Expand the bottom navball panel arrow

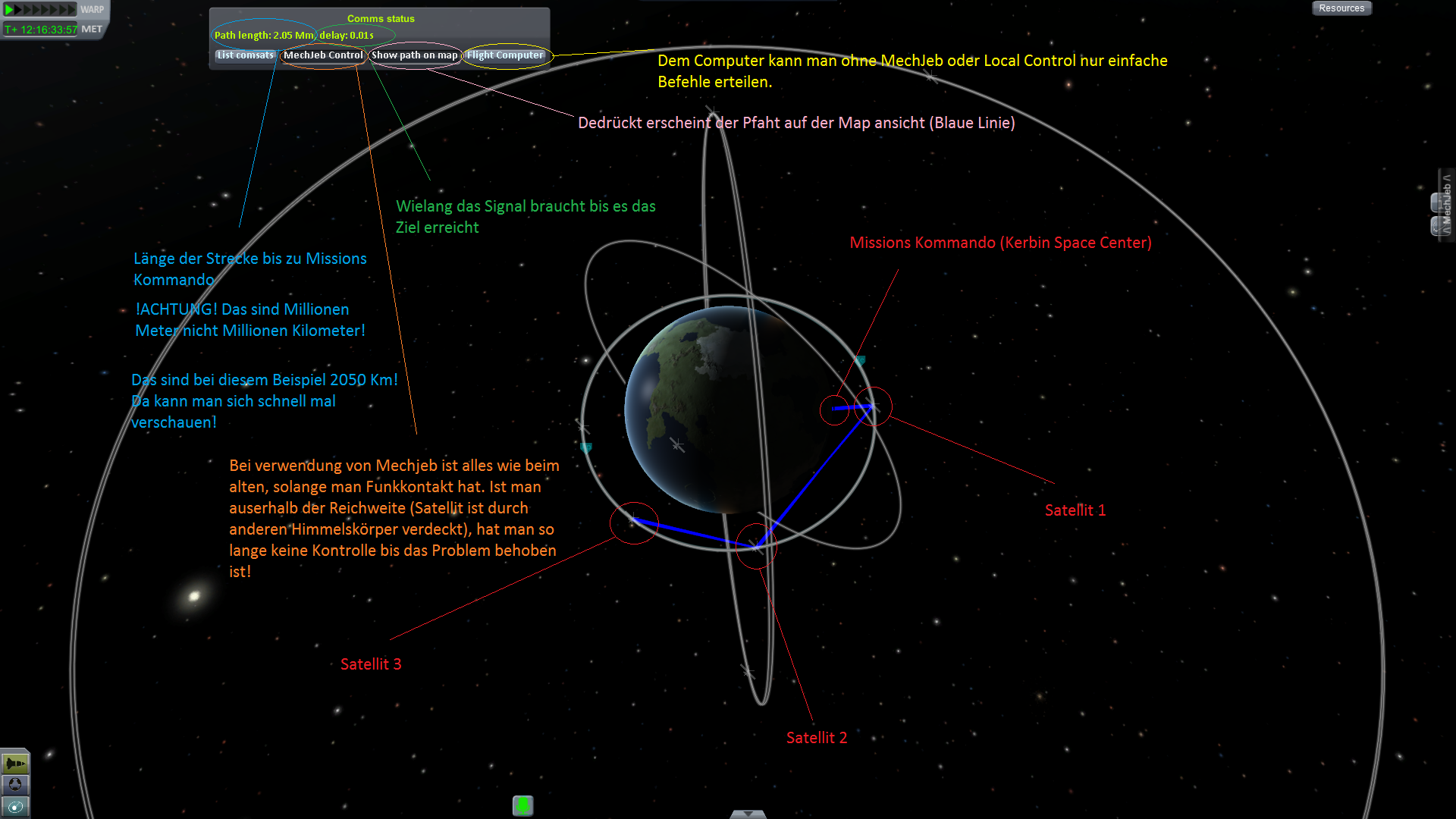(748, 814)
